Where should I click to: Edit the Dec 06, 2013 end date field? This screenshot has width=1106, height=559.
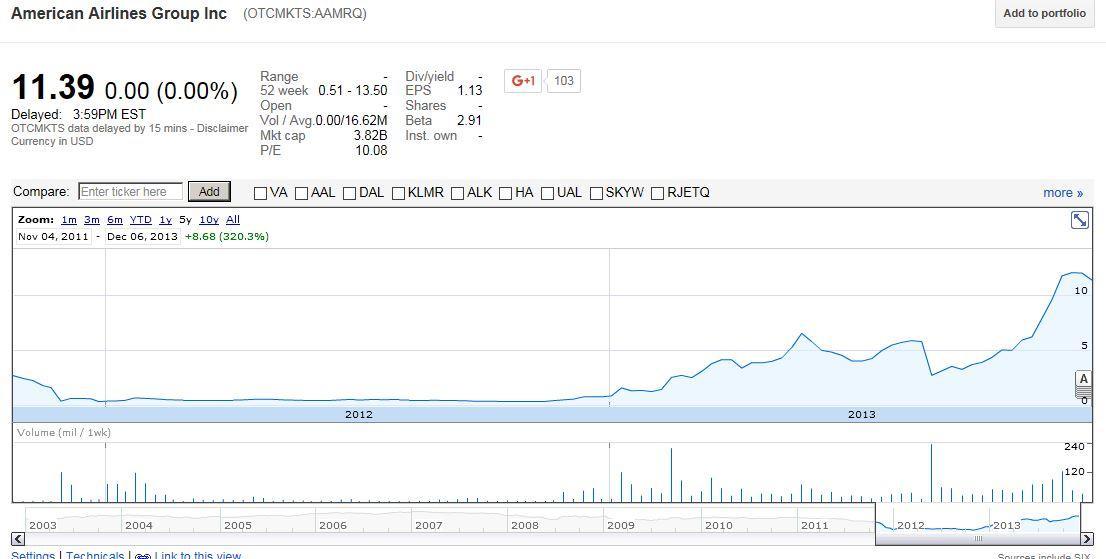click(x=142, y=236)
